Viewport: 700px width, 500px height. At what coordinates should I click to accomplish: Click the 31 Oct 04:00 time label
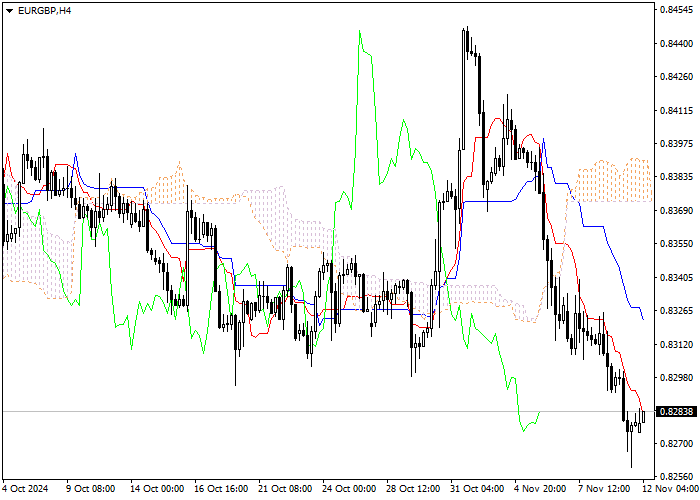pyautogui.click(x=477, y=489)
